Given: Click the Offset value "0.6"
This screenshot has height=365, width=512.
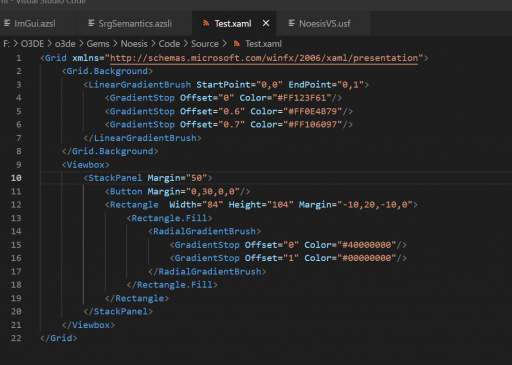Looking at the screenshot, I should [231, 111].
